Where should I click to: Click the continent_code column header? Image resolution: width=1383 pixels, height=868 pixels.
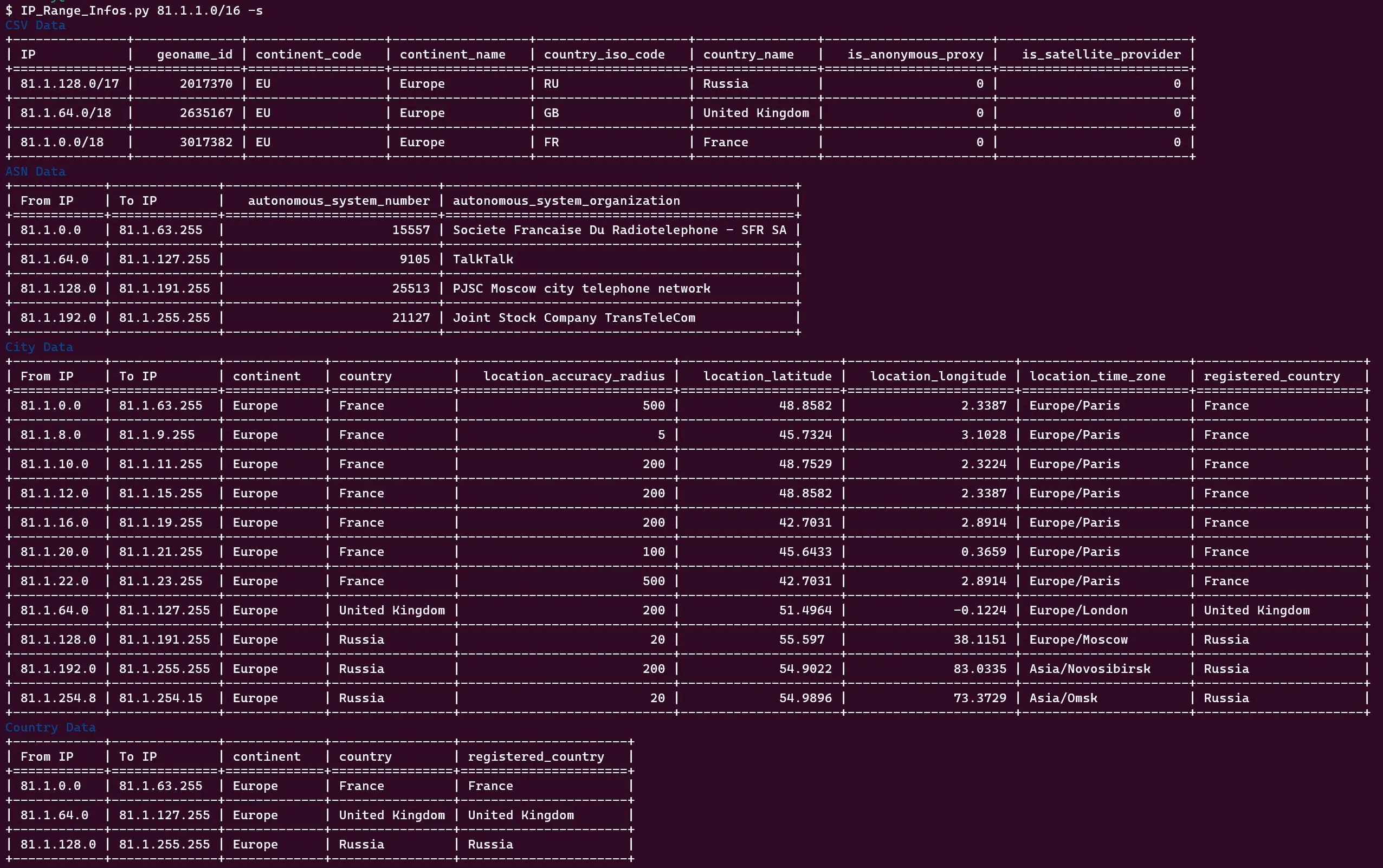[308, 55]
